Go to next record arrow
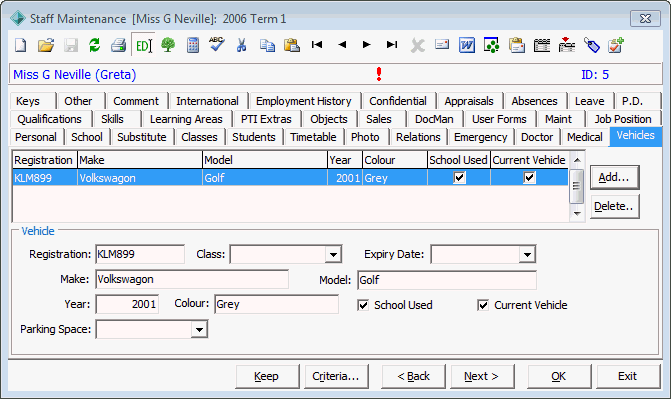Viewport: 671px width, 399px height. [366, 45]
